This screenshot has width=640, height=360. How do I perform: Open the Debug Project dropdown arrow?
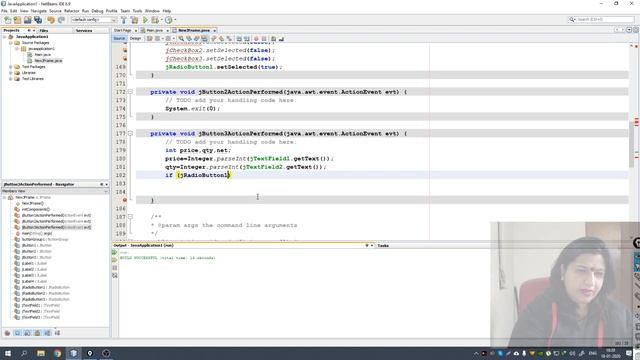click(x=161, y=20)
